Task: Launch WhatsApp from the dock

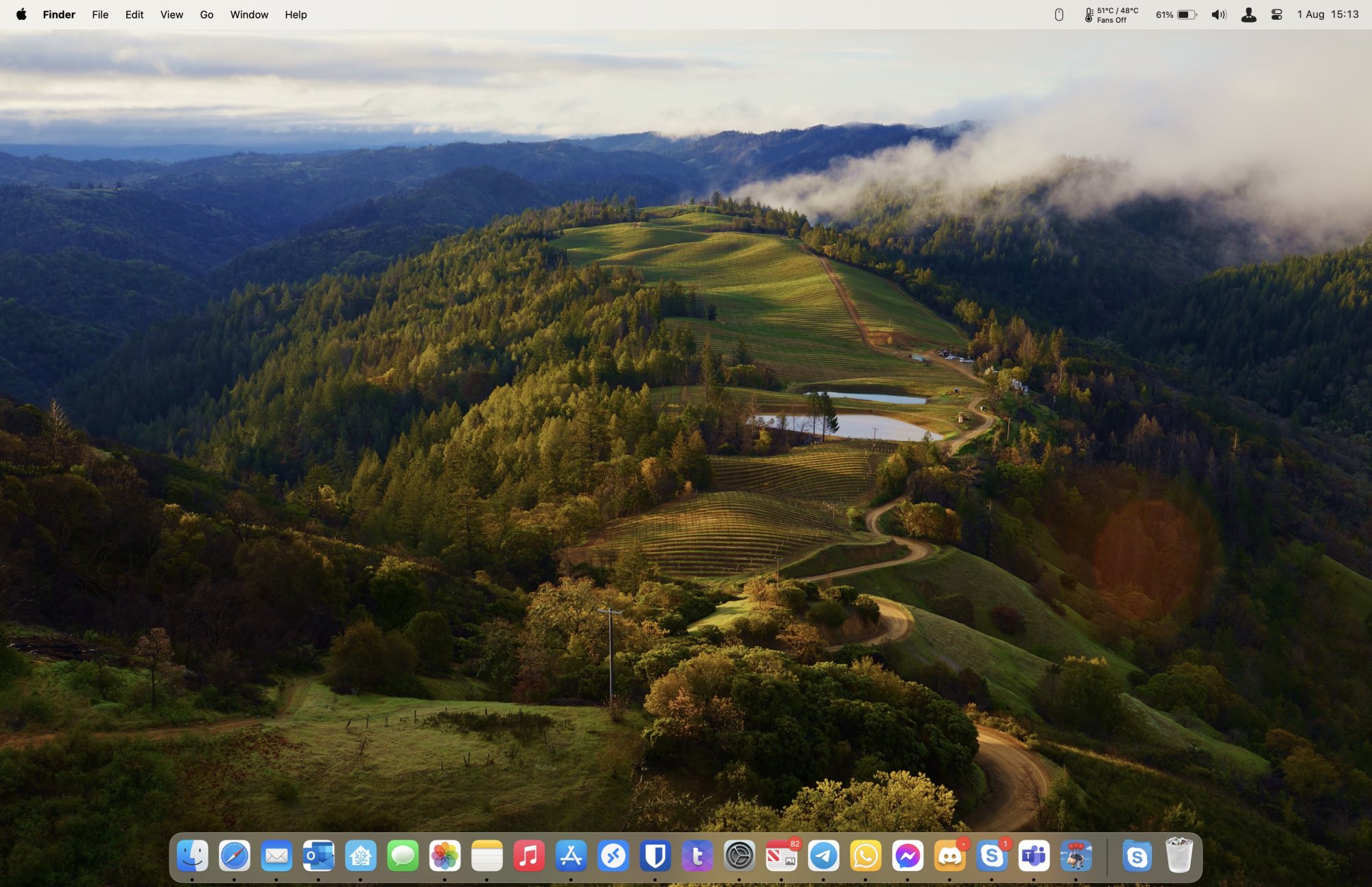Action: tap(865, 855)
